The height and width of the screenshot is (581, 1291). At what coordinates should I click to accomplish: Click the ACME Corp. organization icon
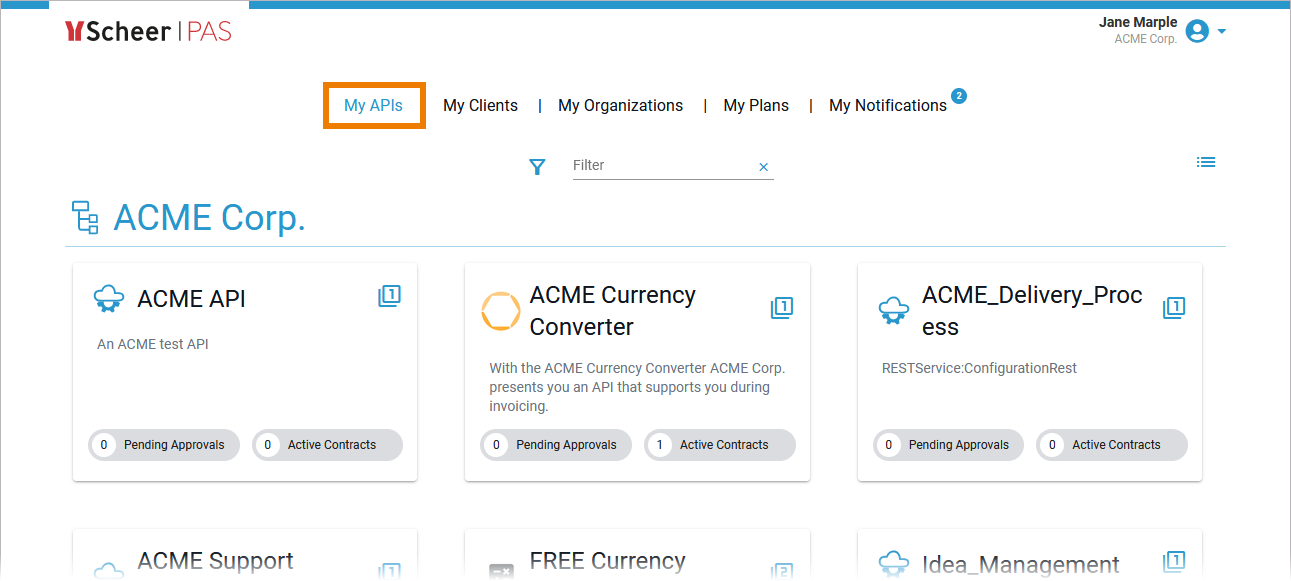coord(86,217)
